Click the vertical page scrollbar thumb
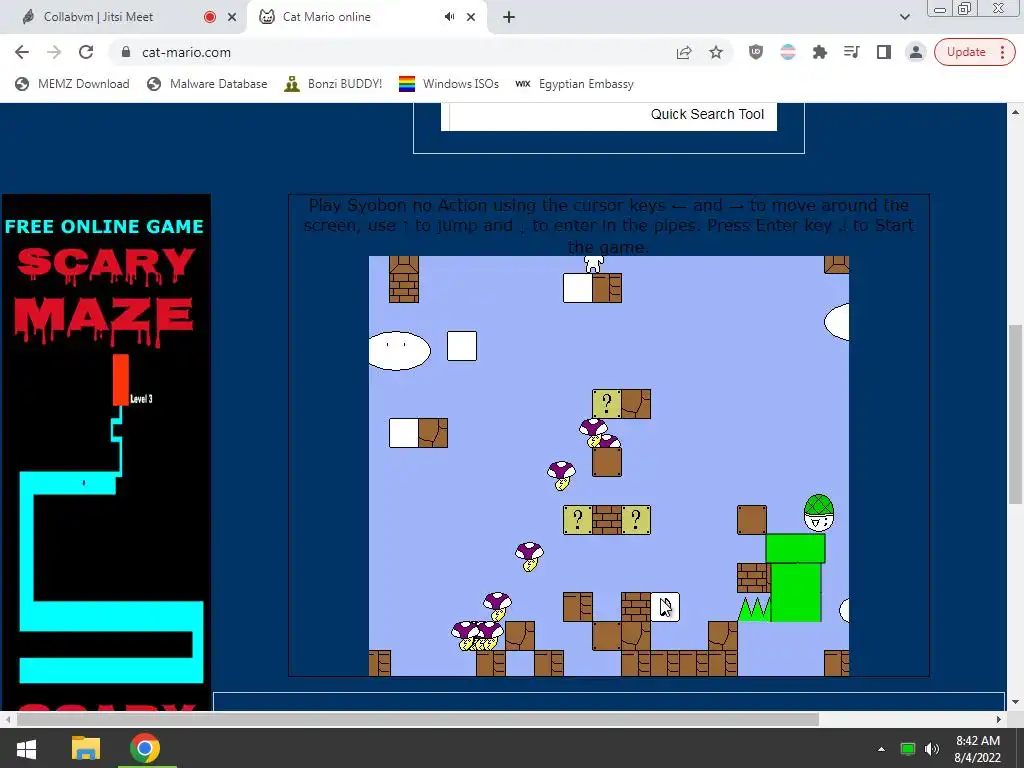The width and height of the screenshot is (1024, 768). (x=1015, y=413)
